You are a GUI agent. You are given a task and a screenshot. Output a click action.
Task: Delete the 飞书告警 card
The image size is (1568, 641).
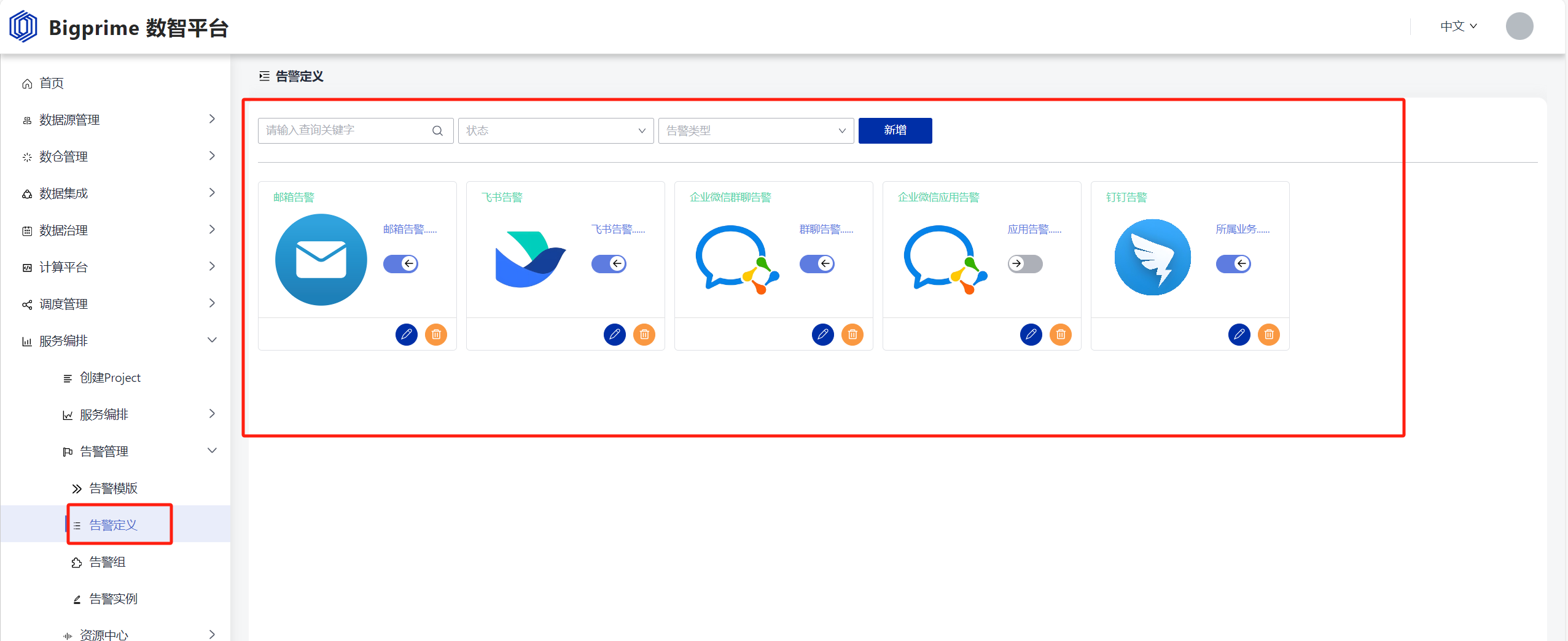click(x=644, y=335)
